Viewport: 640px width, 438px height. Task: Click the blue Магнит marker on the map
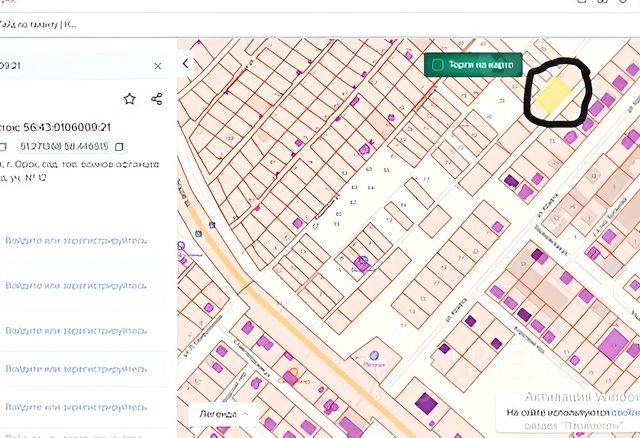coord(362,262)
